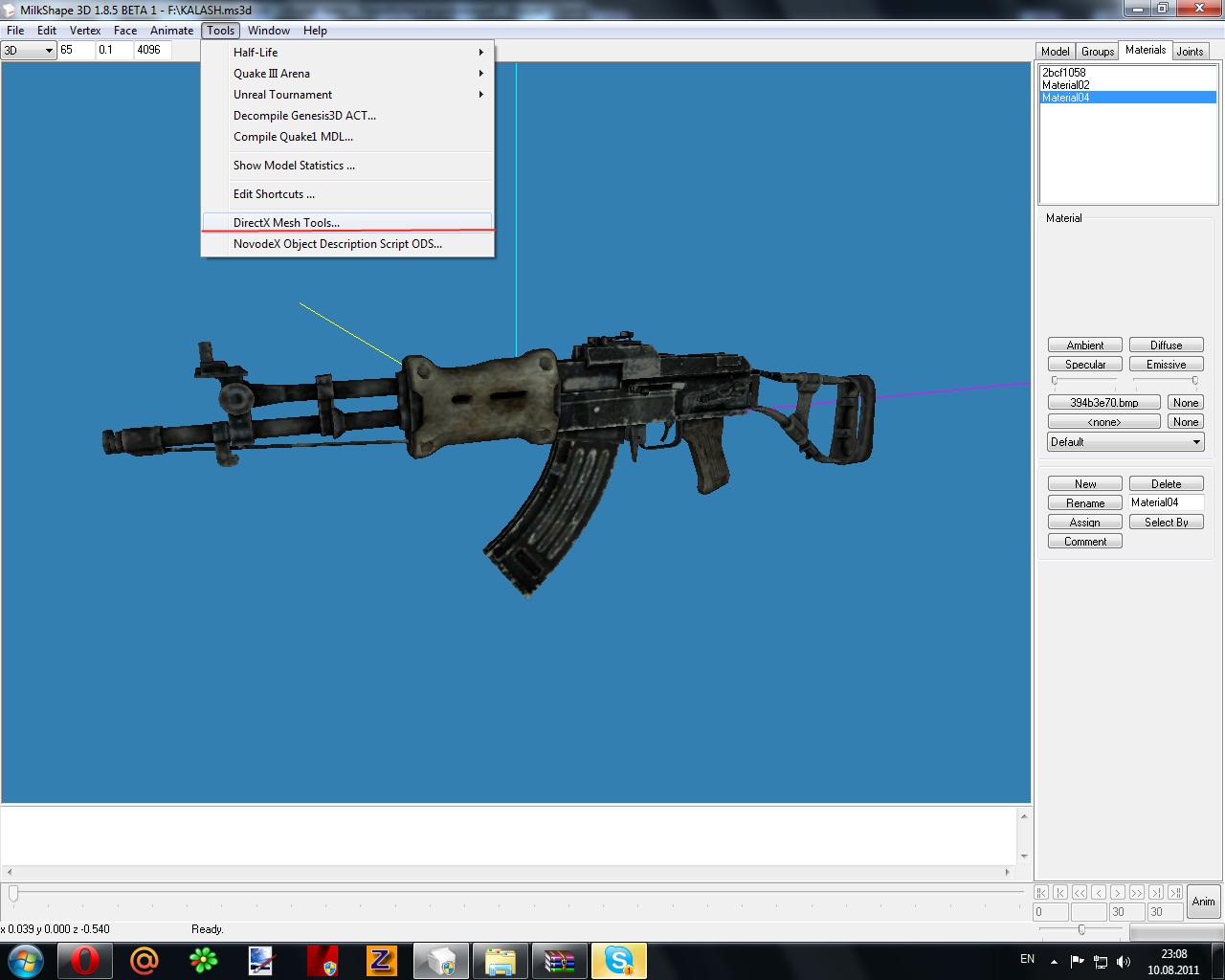The width and height of the screenshot is (1225, 980).
Task: Open the picture-with-brush app on the taskbar
Action: (262, 961)
